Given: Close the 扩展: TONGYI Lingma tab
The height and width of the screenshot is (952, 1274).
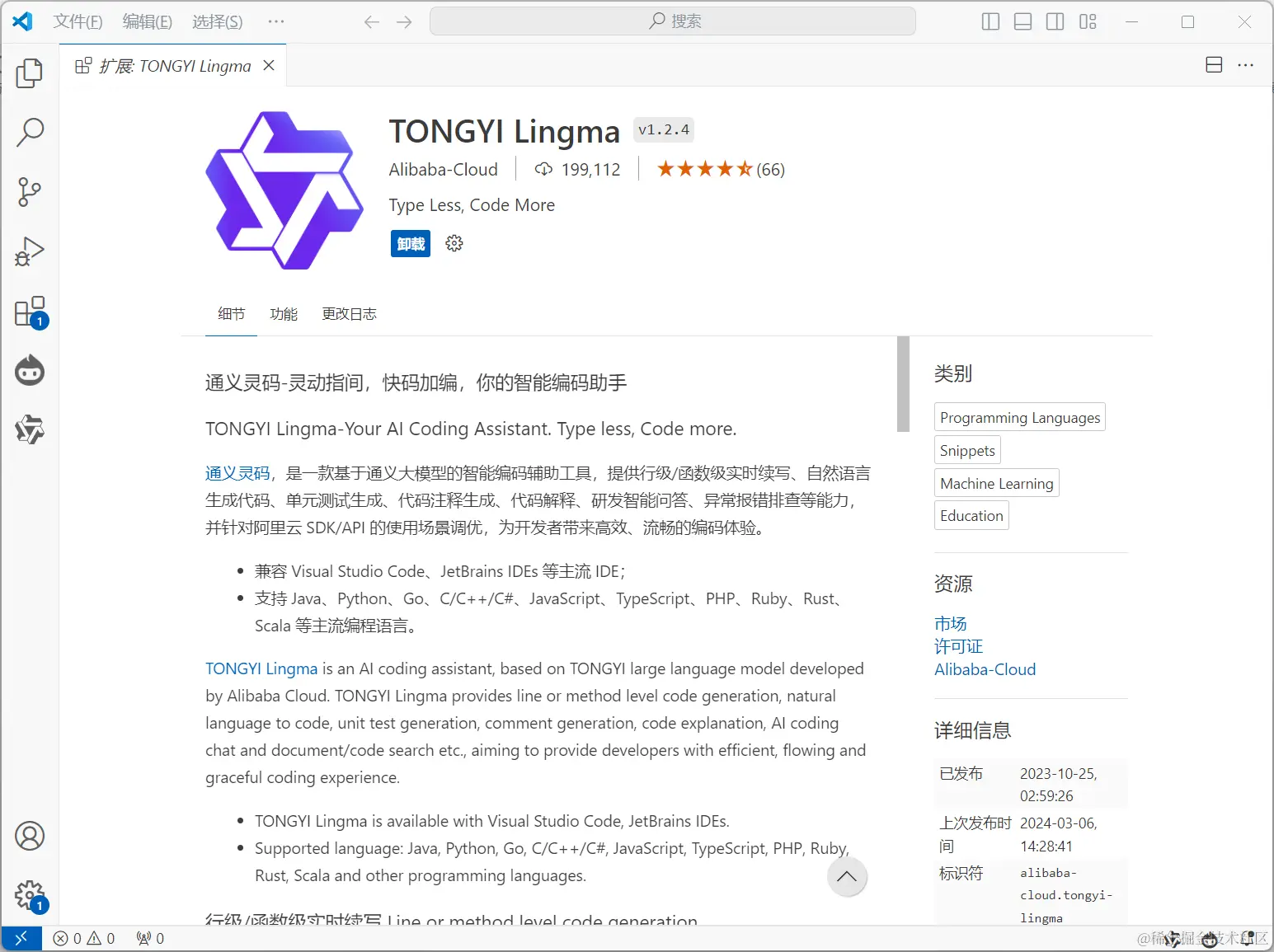Looking at the screenshot, I should tap(269, 65).
